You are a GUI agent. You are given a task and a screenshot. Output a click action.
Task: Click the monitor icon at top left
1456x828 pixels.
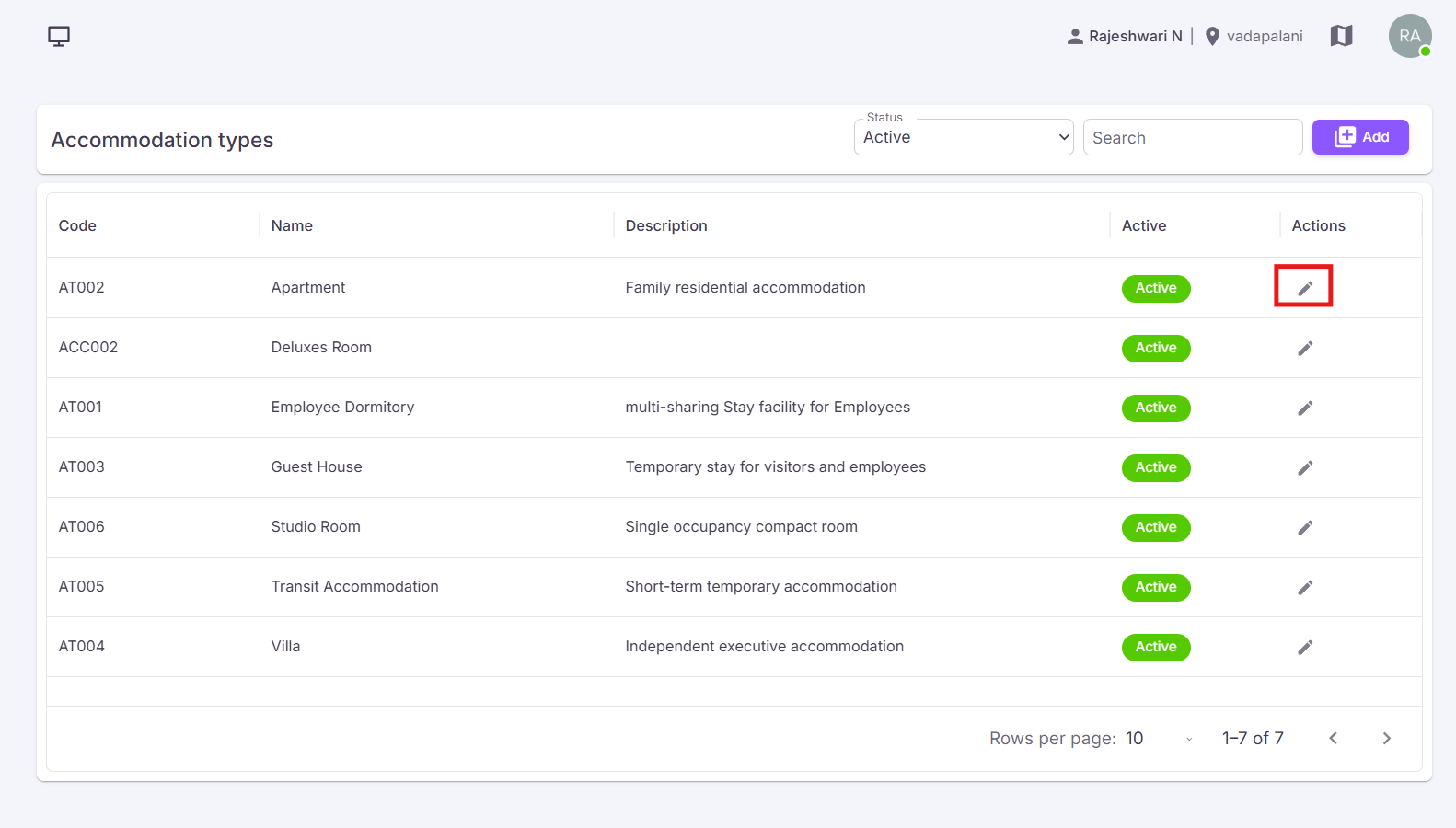(59, 36)
